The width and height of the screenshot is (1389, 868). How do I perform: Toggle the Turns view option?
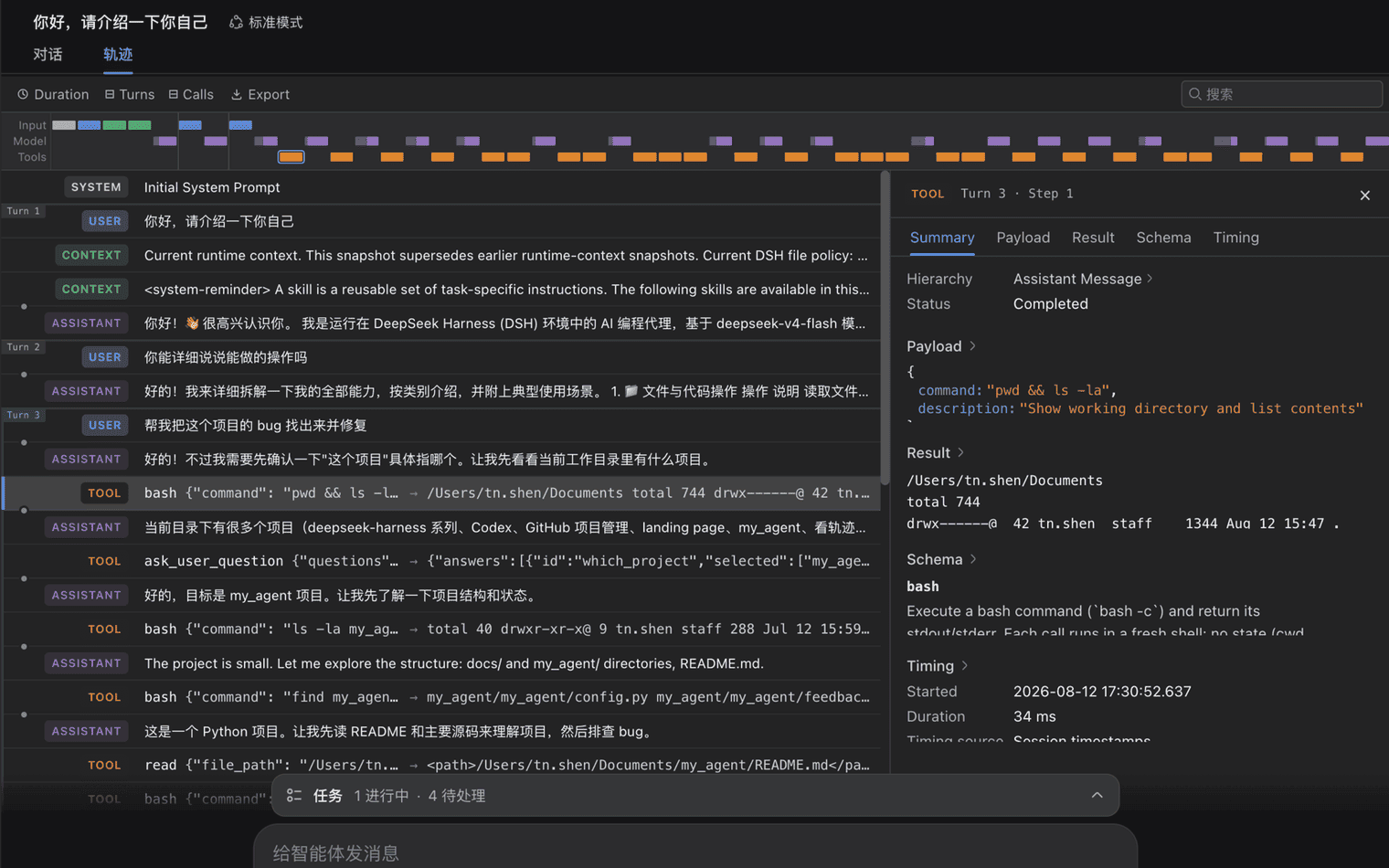(129, 94)
